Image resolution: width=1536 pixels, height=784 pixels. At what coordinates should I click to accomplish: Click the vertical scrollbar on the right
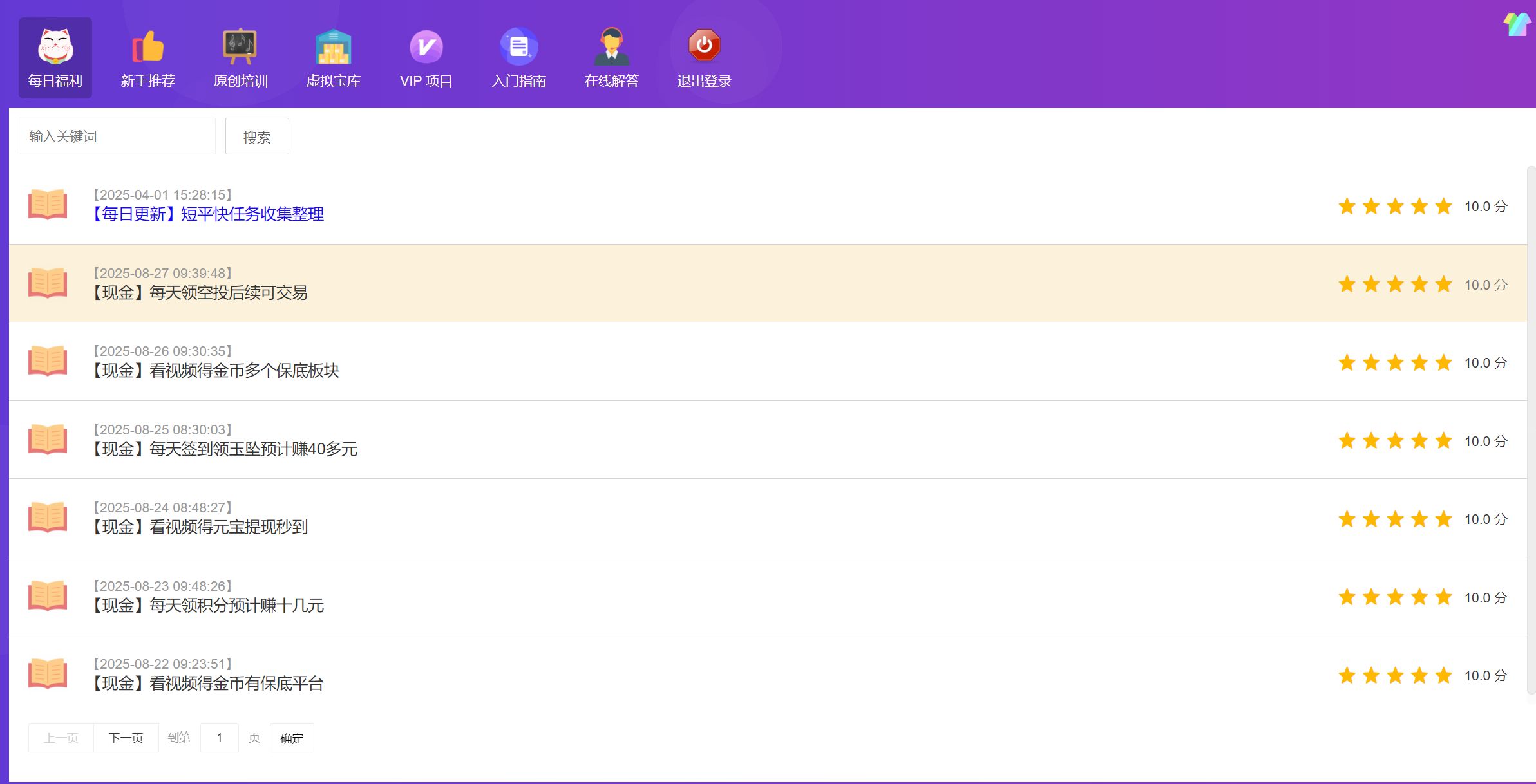(x=1531, y=430)
